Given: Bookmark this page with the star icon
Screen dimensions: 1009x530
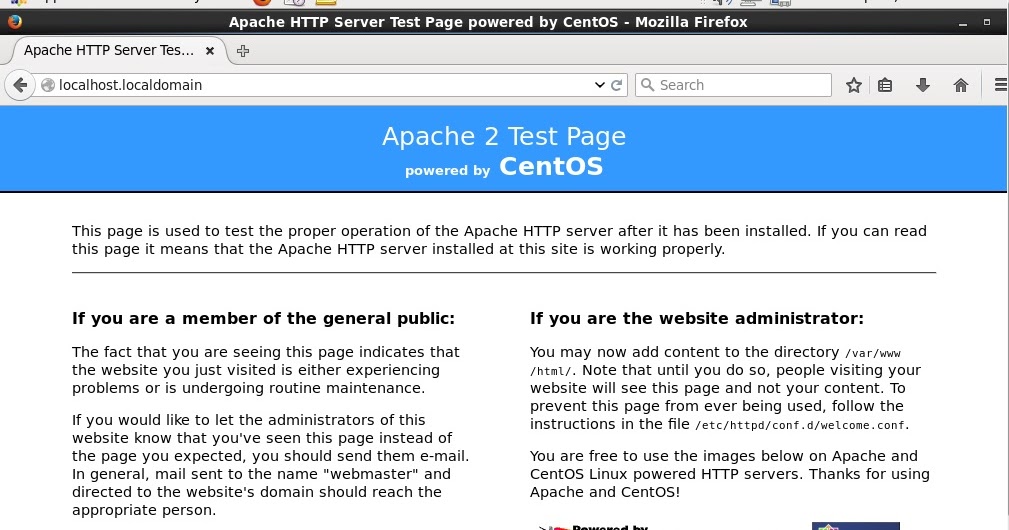Looking at the screenshot, I should (854, 85).
